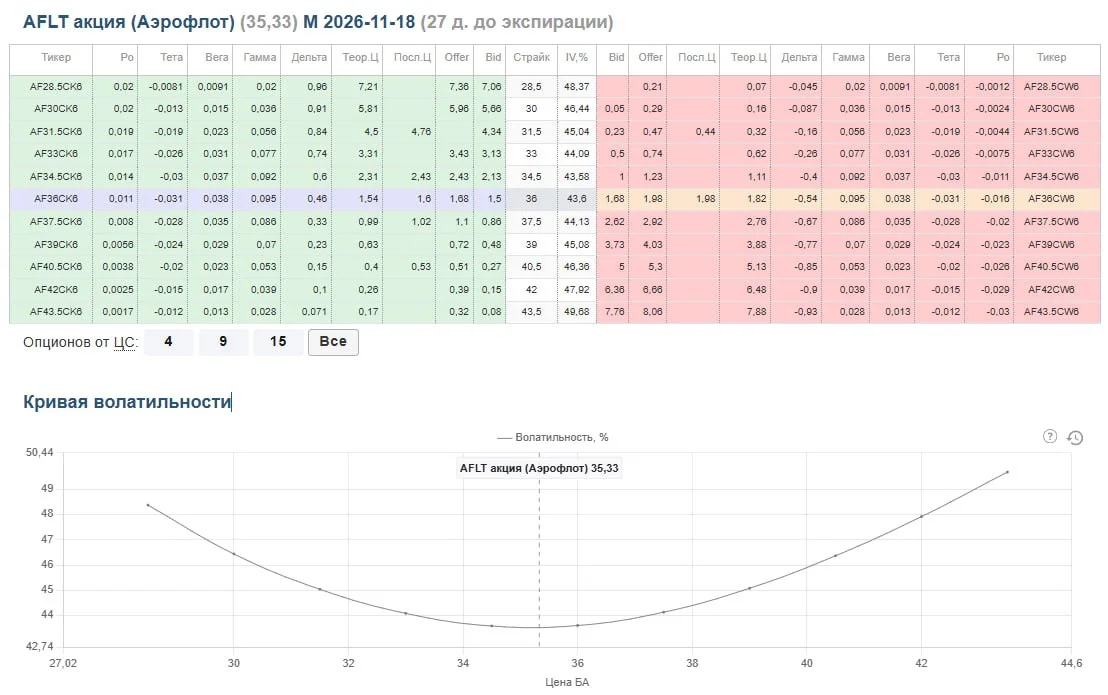Open call option AF43.5CK6
Image resolution: width=1108 pixels, height=695 pixels.
coord(56,311)
